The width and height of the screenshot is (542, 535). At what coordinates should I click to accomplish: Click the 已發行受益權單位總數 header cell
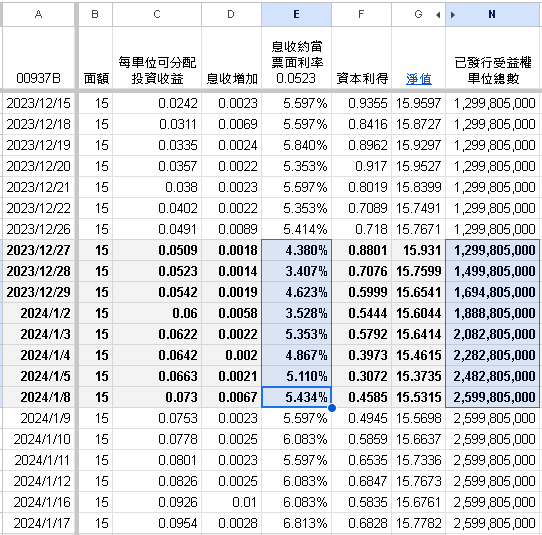pyautogui.click(x=493, y=59)
